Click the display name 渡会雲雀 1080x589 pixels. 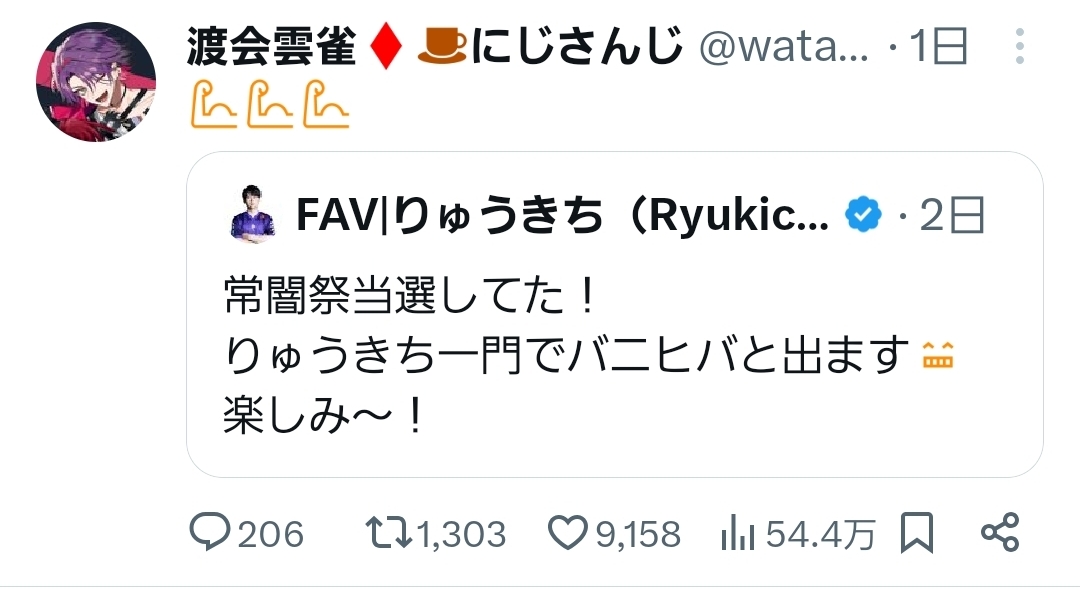pyautogui.click(x=271, y=47)
